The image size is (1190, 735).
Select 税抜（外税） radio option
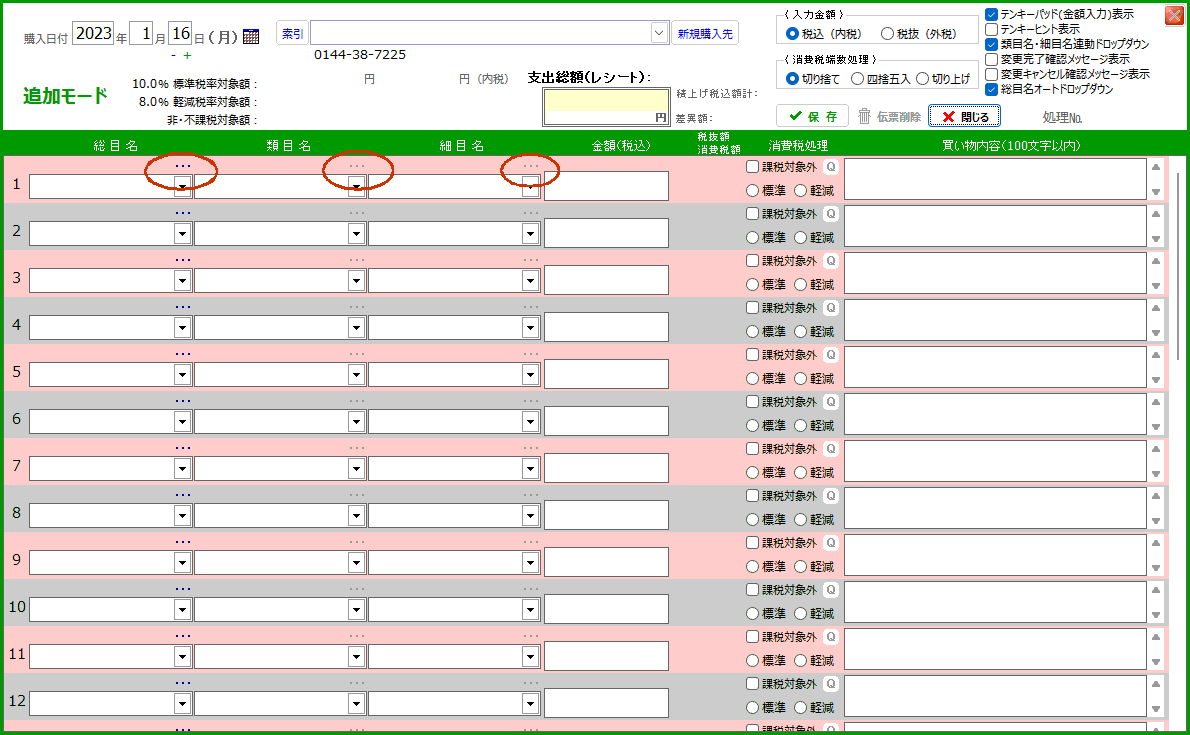tap(887, 34)
